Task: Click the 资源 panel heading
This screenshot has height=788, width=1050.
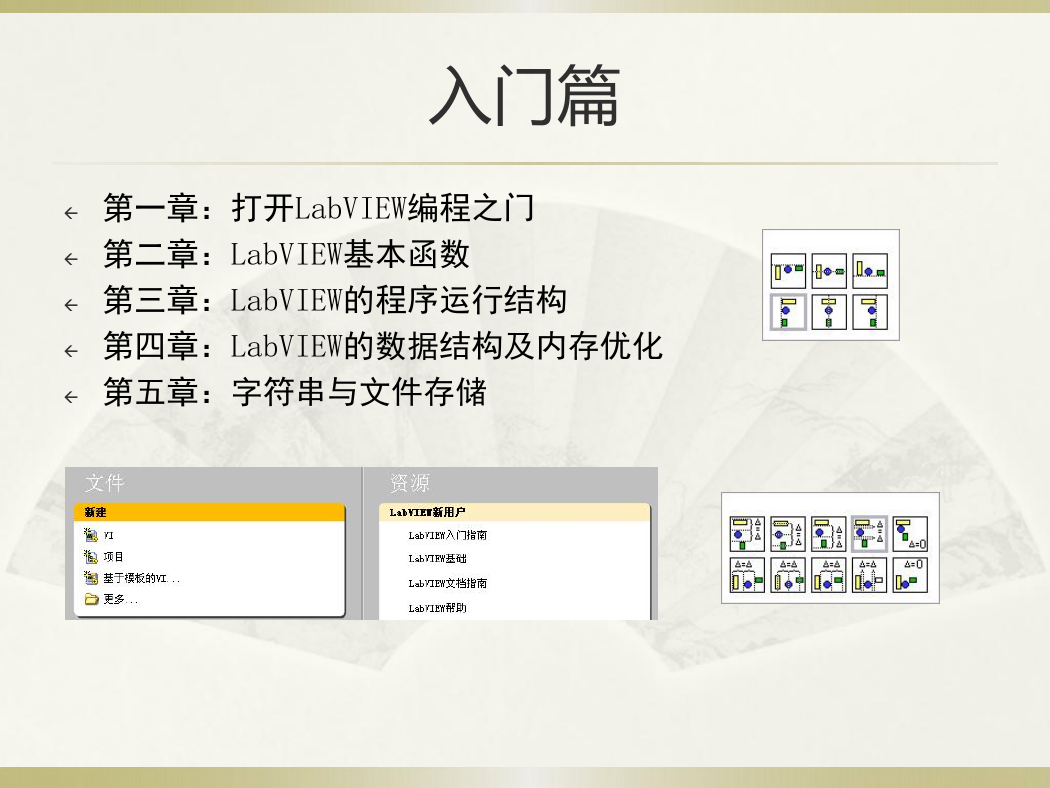Action: [x=409, y=483]
